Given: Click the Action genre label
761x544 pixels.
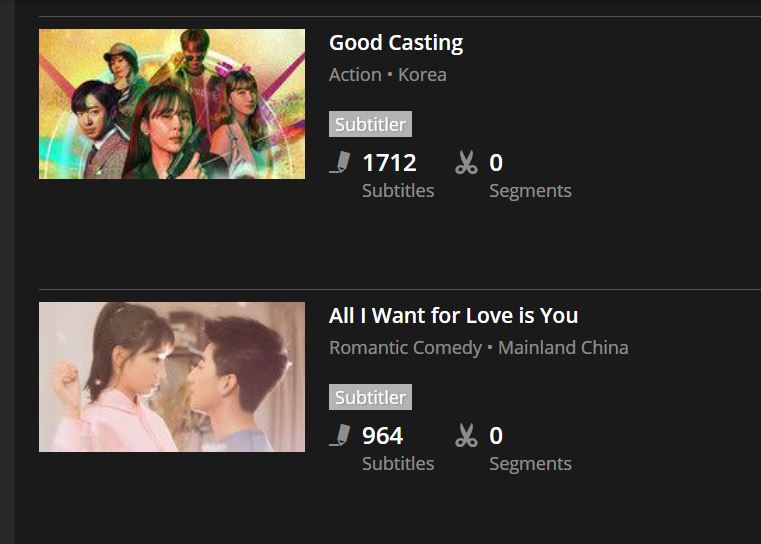Looking at the screenshot, I should pyautogui.click(x=355, y=75).
